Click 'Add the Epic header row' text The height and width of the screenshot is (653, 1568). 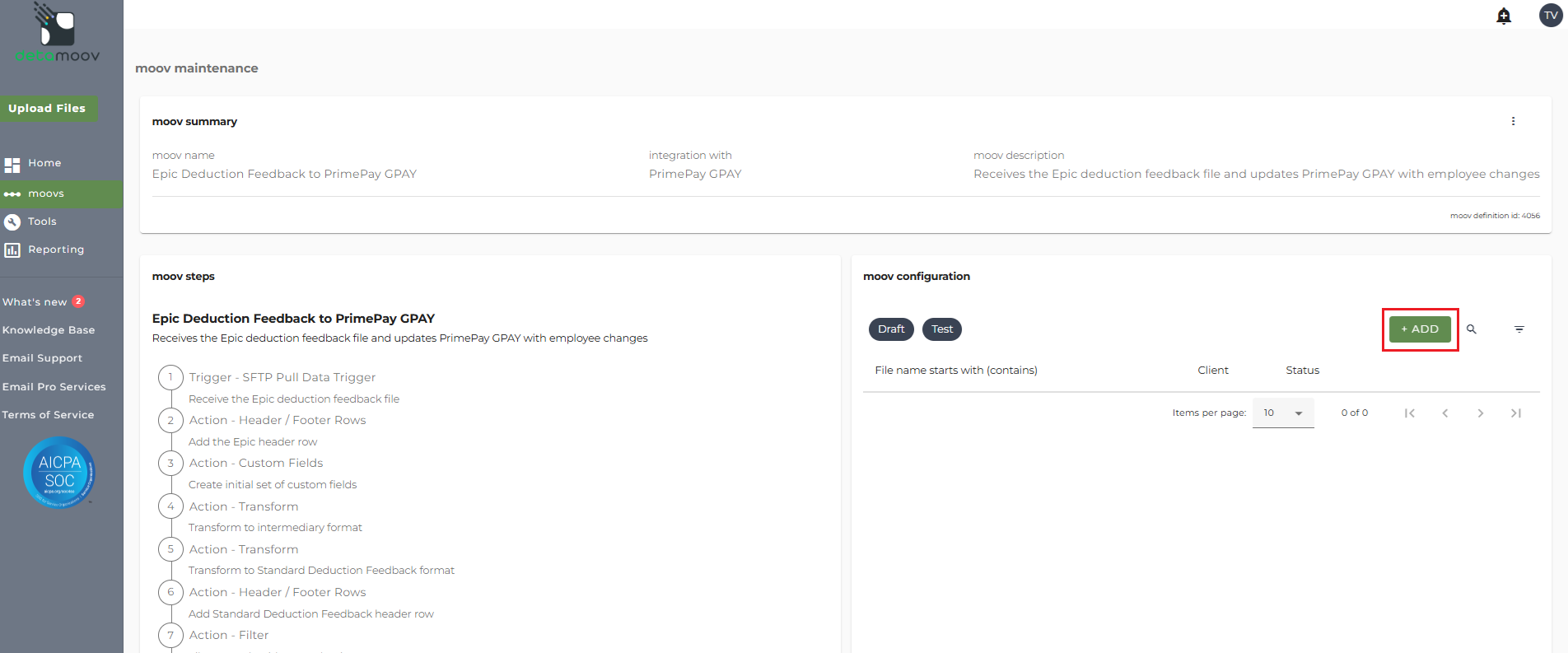point(253,442)
